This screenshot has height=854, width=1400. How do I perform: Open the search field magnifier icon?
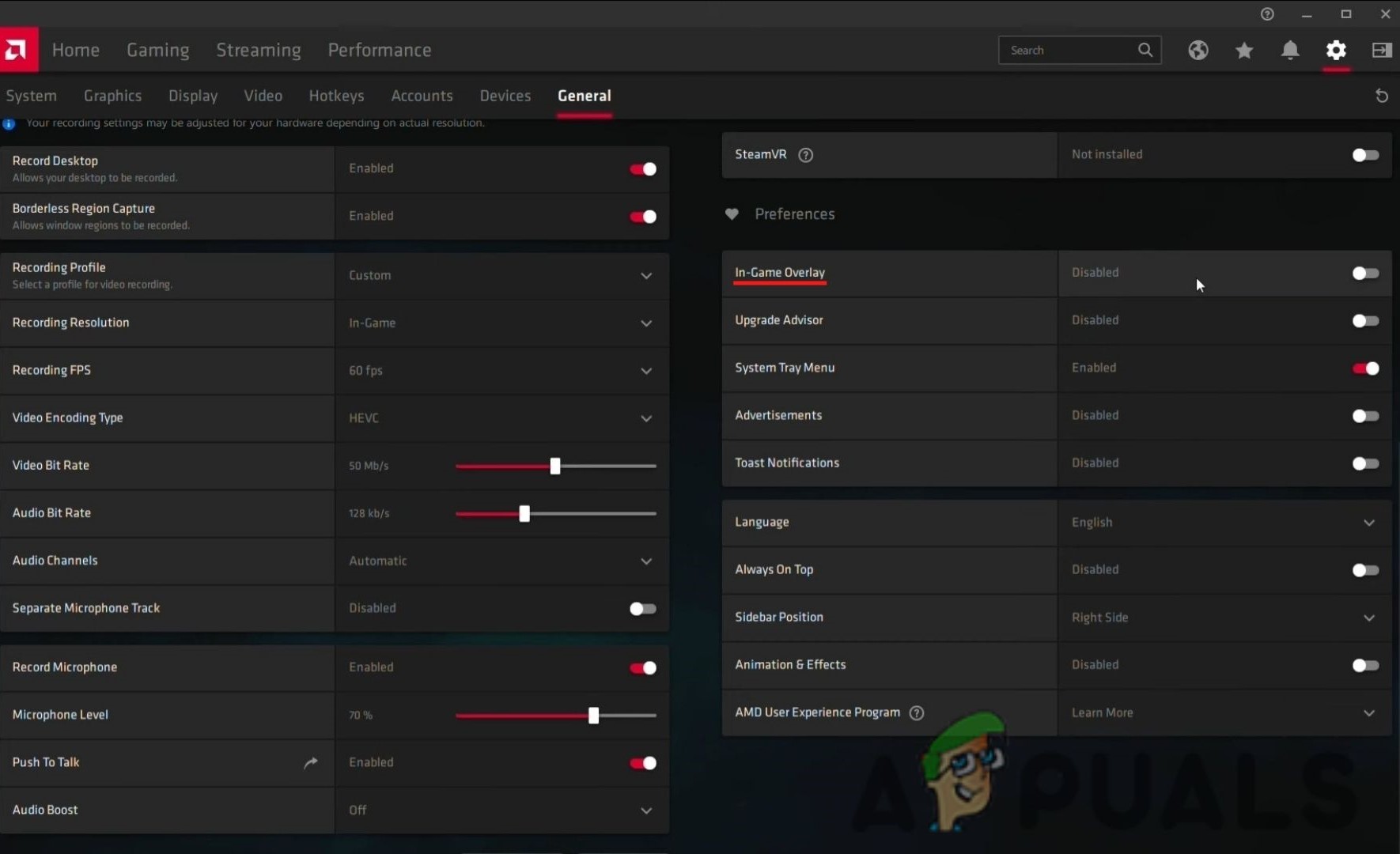point(1145,50)
